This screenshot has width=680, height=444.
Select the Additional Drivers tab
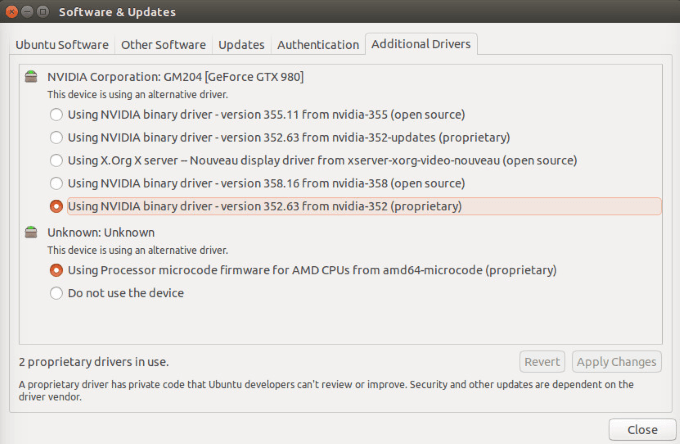click(x=421, y=45)
